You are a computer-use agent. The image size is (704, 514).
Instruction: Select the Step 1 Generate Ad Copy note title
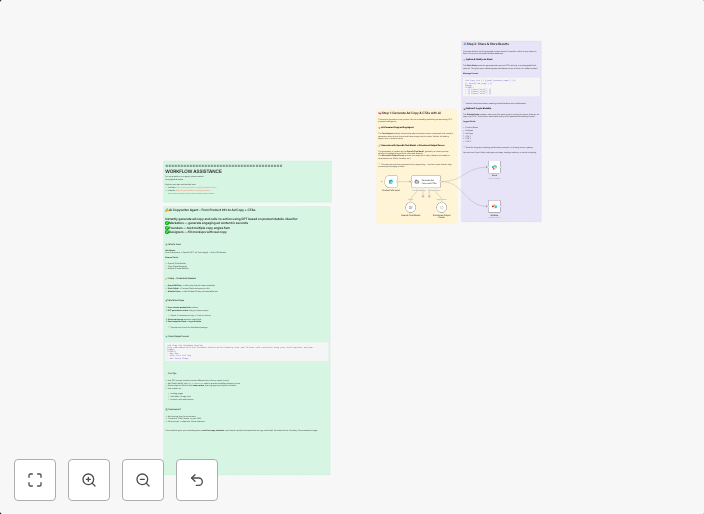(x=410, y=113)
